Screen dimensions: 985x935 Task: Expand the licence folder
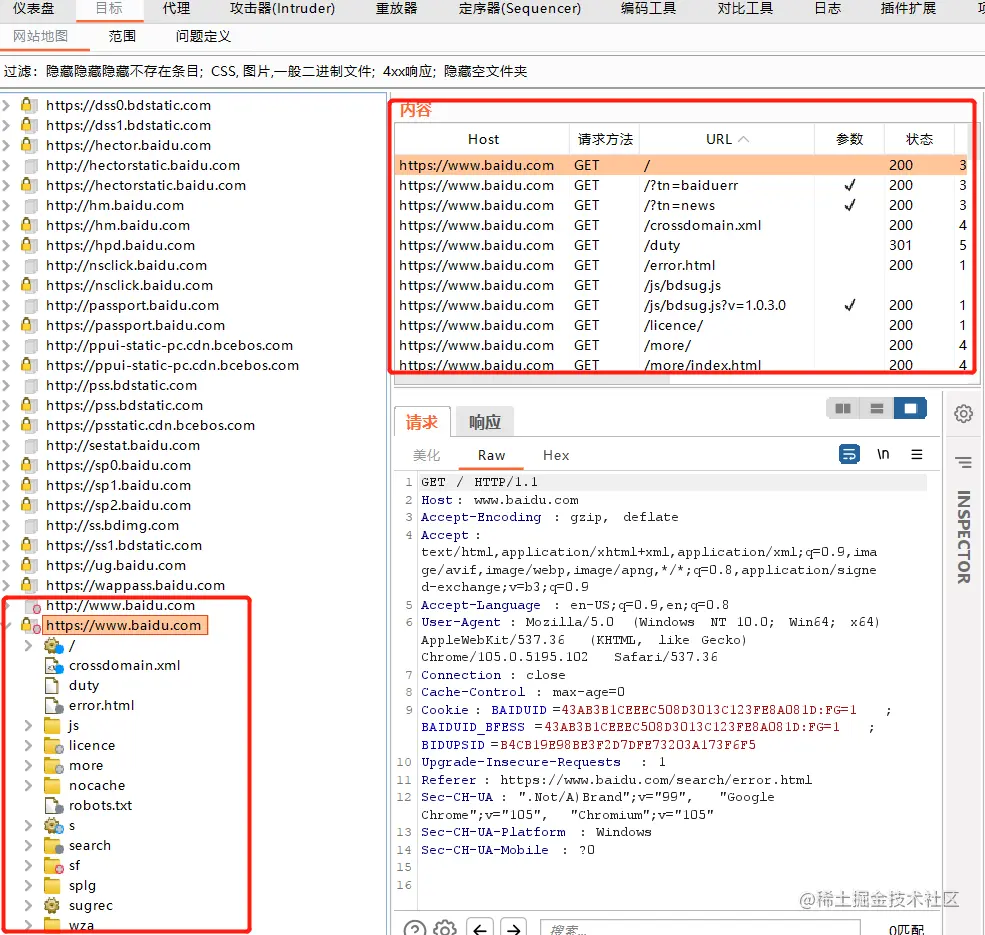28,745
